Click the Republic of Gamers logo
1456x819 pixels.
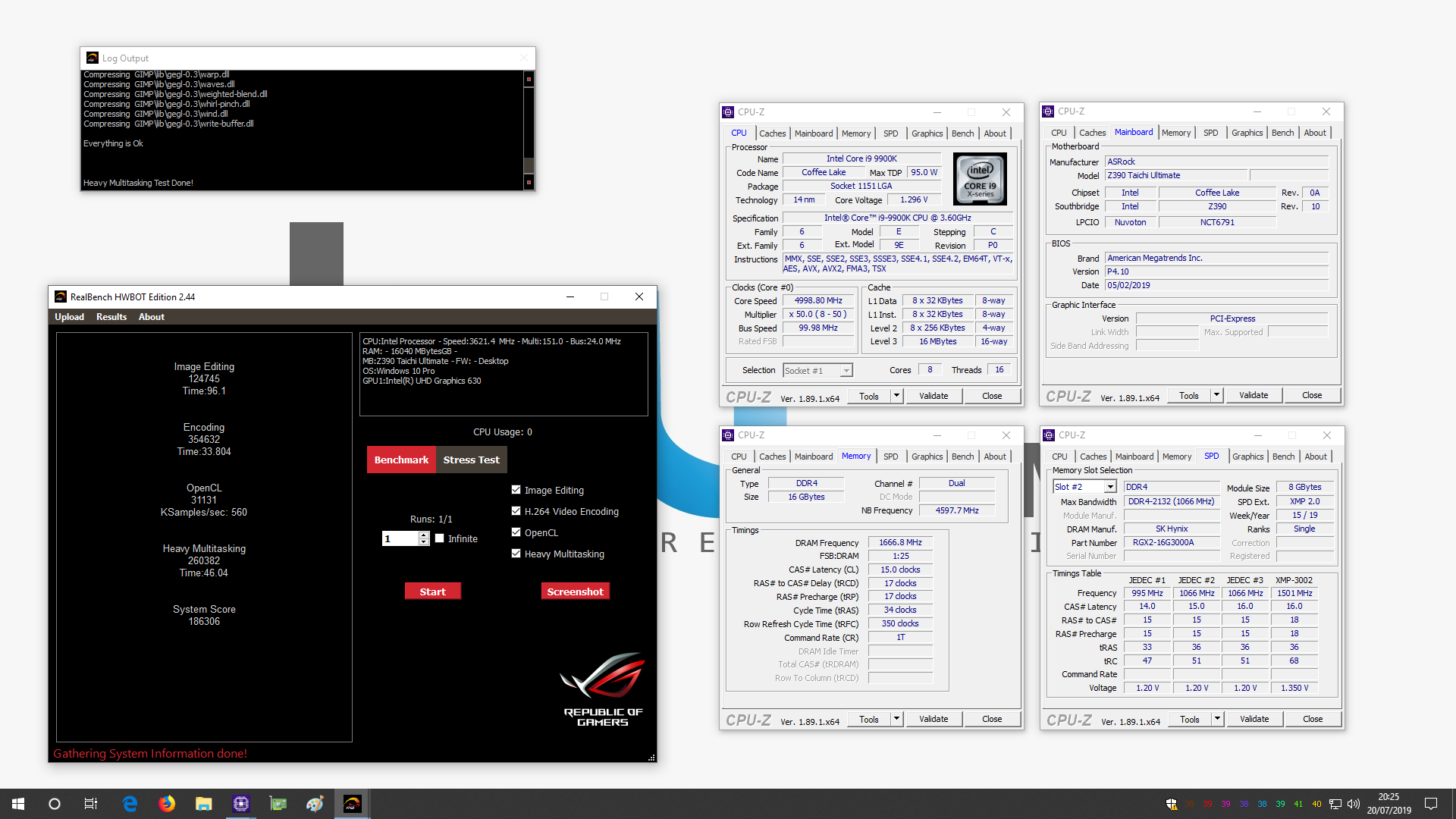coord(603,689)
